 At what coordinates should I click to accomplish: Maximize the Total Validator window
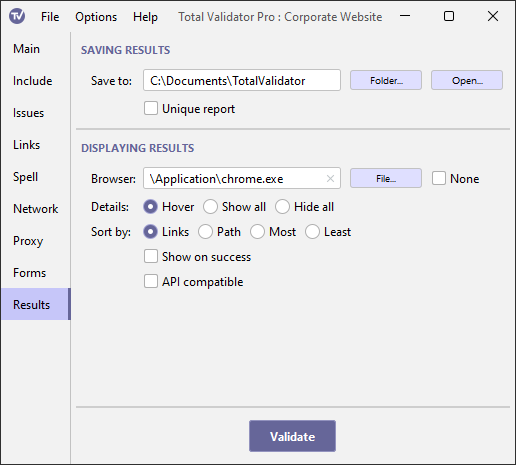pyautogui.click(x=449, y=16)
